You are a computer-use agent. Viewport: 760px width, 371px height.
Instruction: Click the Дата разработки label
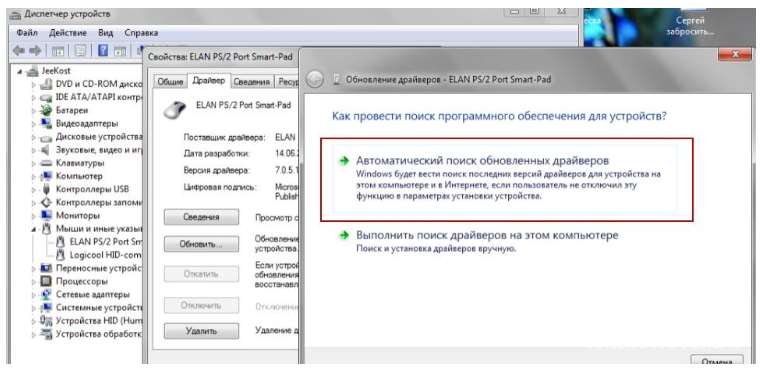pyautogui.click(x=217, y=154)
